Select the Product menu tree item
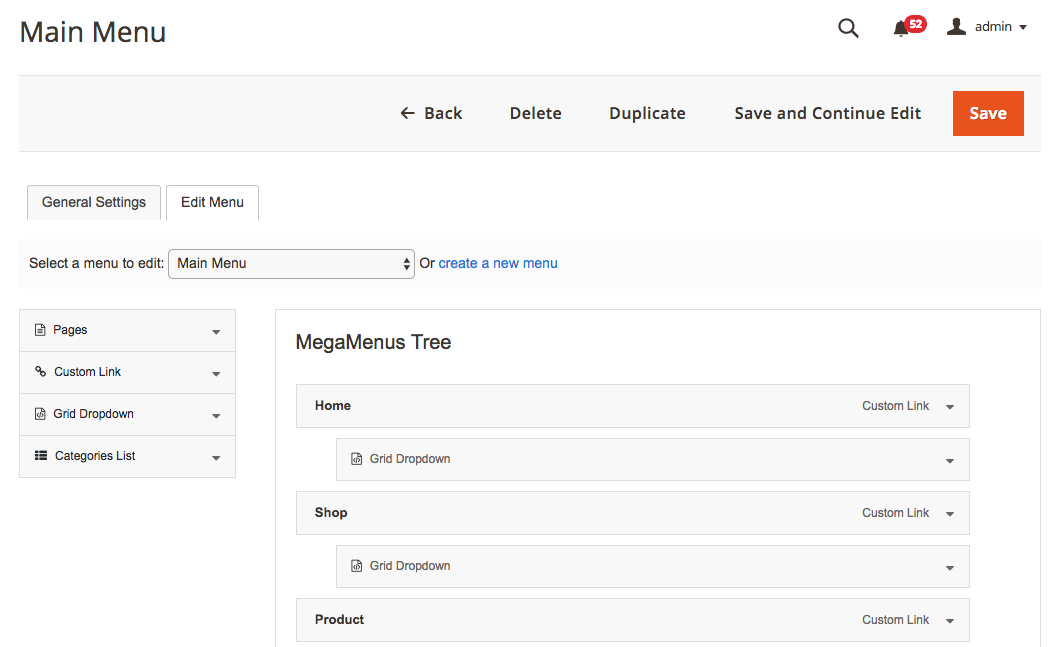 (x=340, y=619)
